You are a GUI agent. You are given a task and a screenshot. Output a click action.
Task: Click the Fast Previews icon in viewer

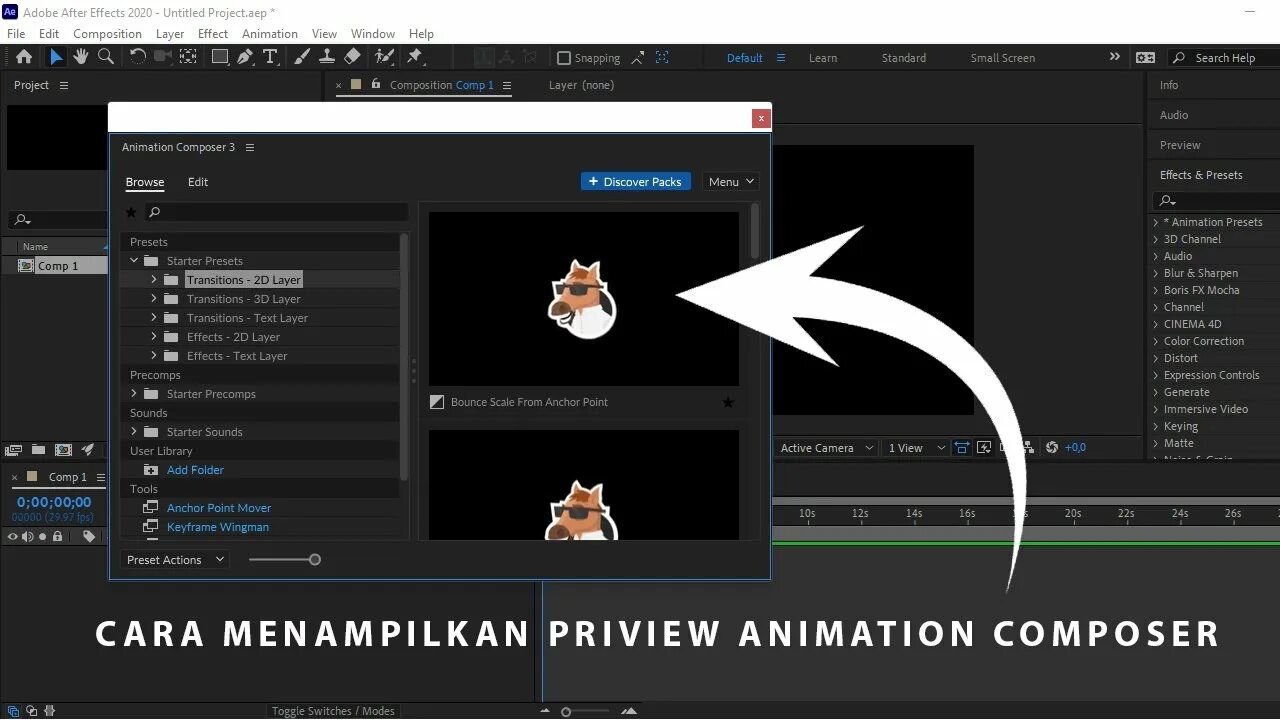[x=984, y=448]
